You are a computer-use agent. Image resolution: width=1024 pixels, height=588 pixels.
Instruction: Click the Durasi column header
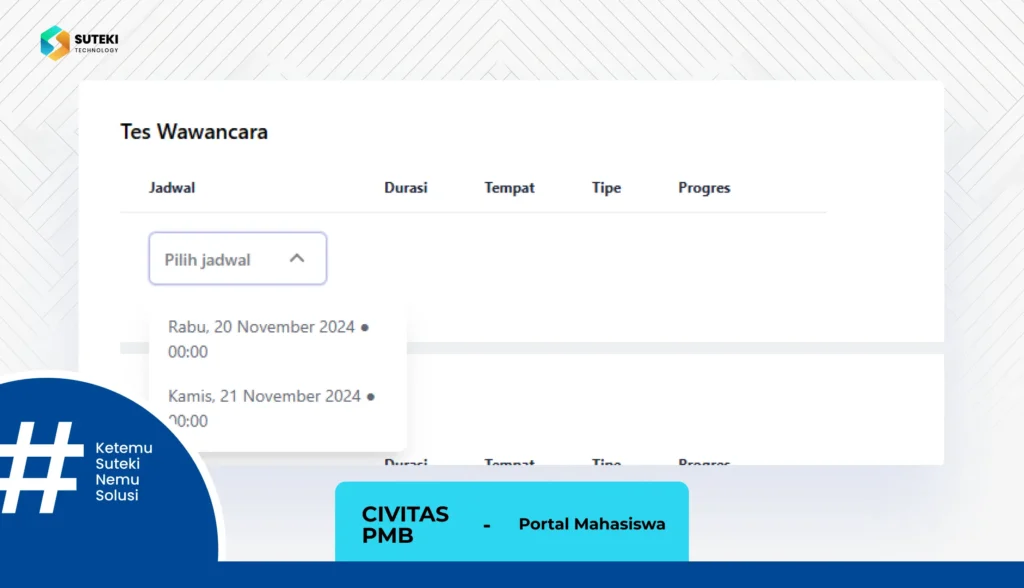tap(406, 188)
